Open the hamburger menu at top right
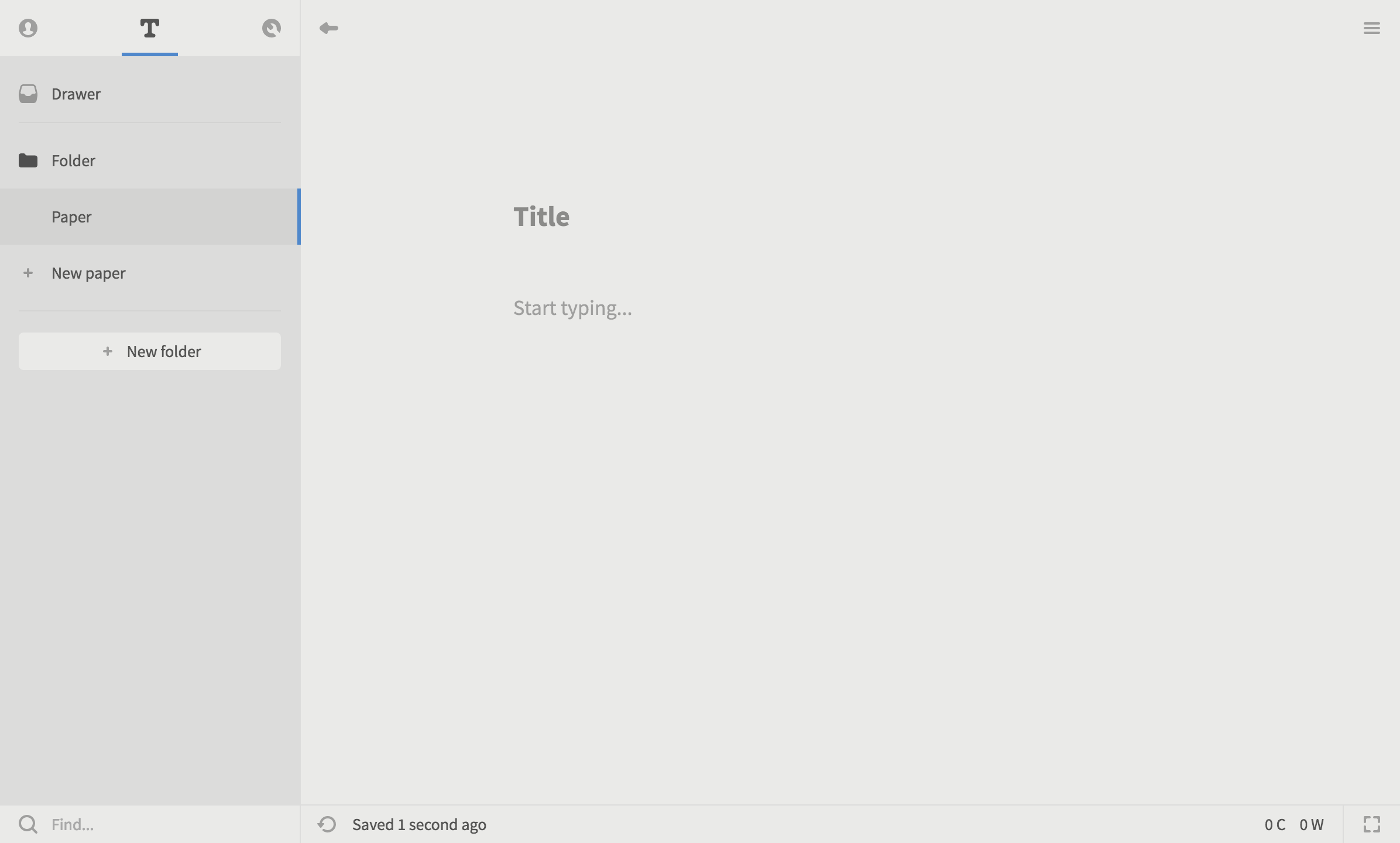 [x=1371, y=28]
